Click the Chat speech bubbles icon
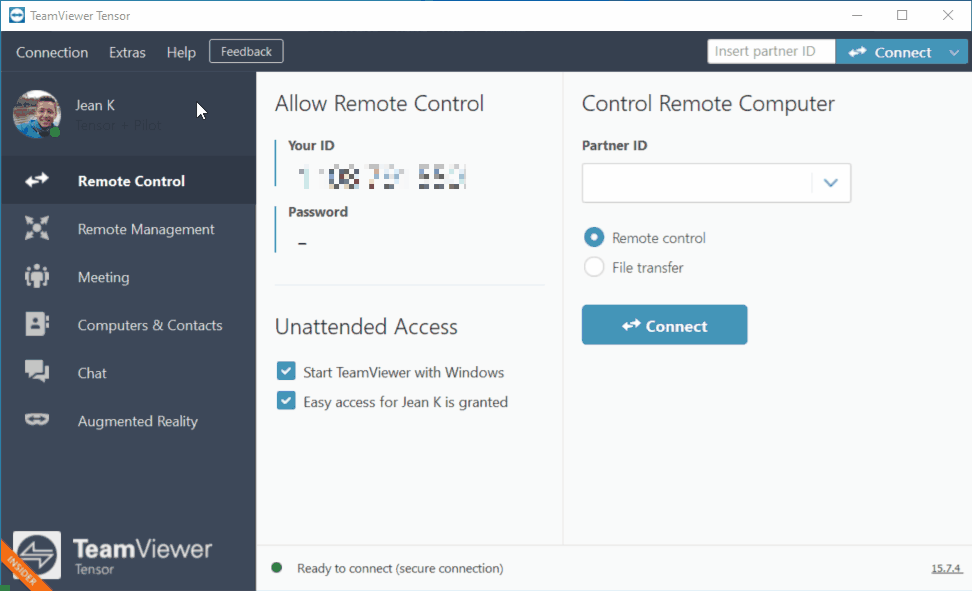 [37, 371]
